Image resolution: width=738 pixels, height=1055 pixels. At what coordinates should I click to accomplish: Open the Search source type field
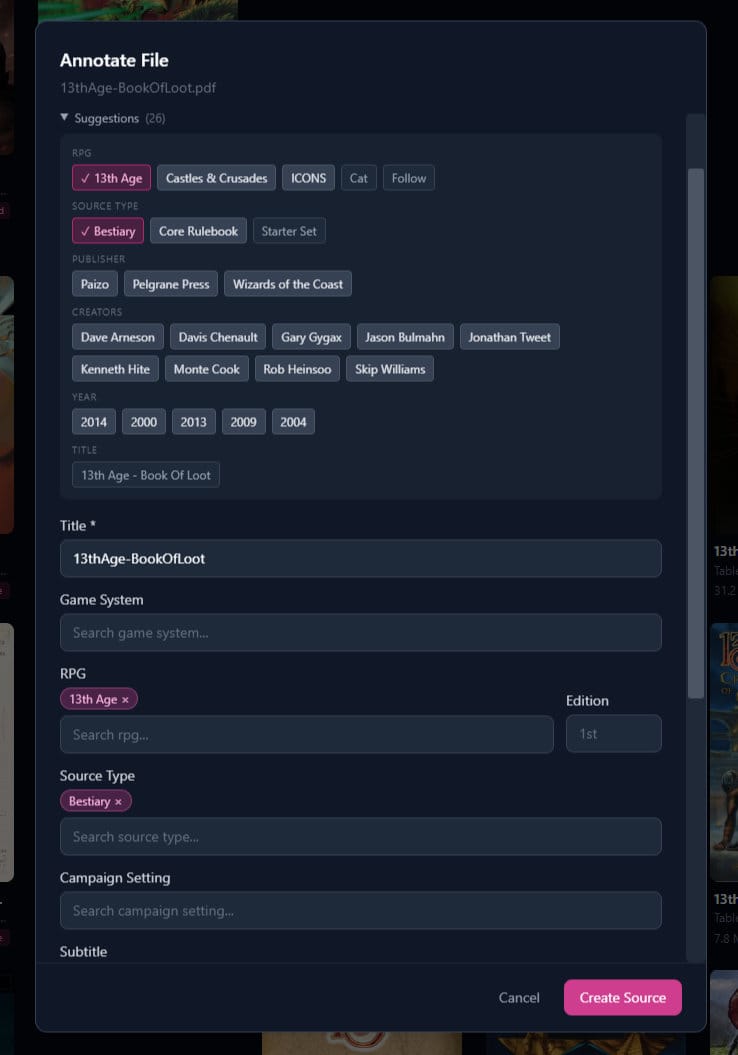360,836
